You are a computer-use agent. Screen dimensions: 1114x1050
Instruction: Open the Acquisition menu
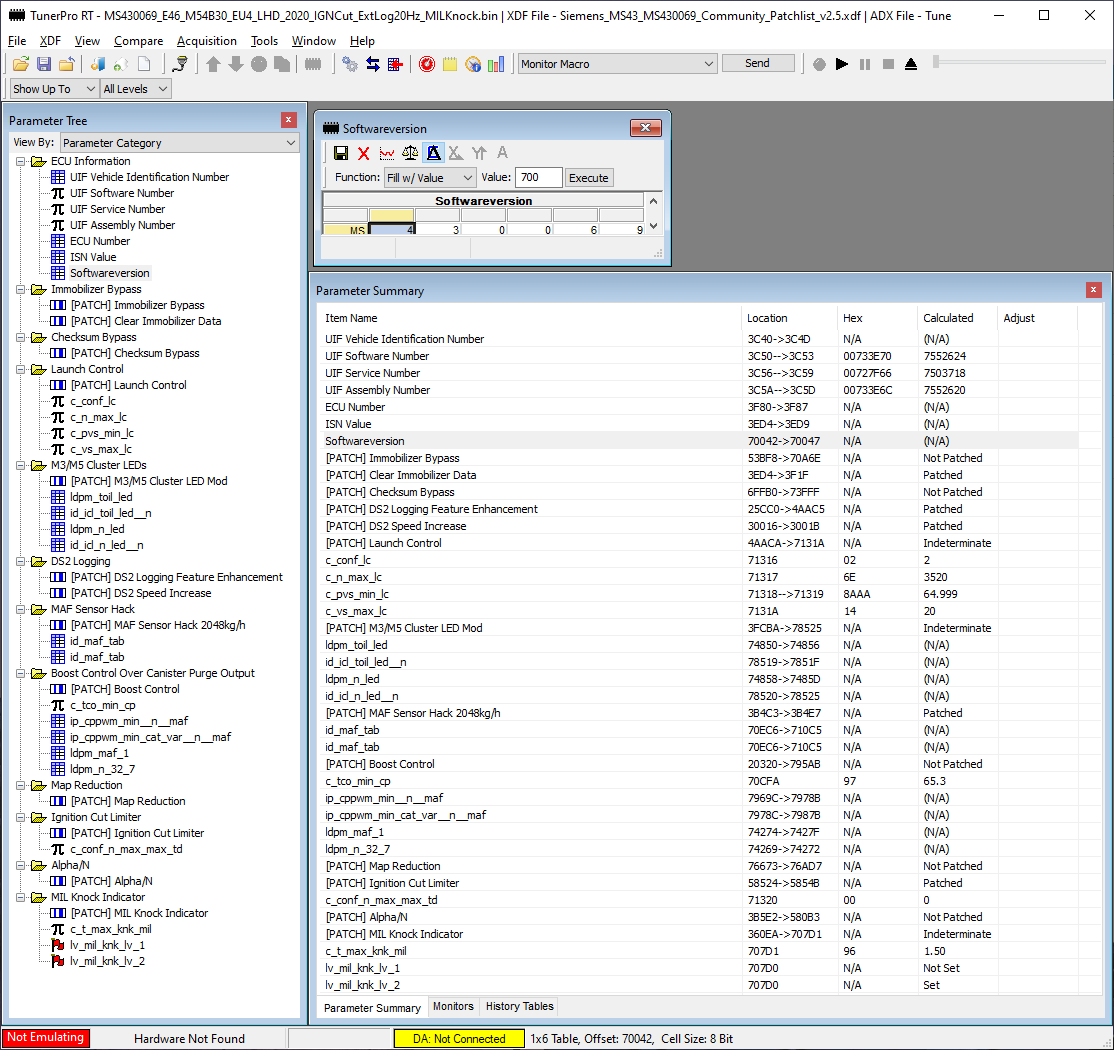[206, 41]
